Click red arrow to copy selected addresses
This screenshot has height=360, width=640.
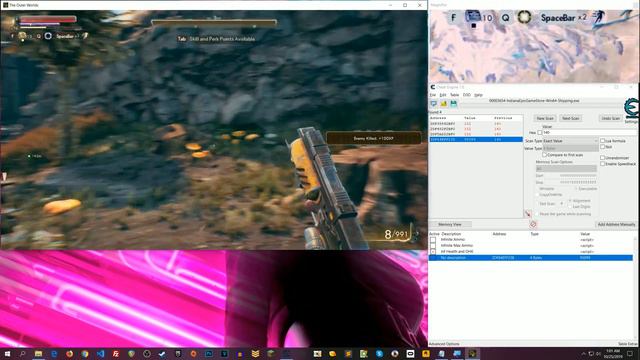pyautogui.click(x=528, y=213)
